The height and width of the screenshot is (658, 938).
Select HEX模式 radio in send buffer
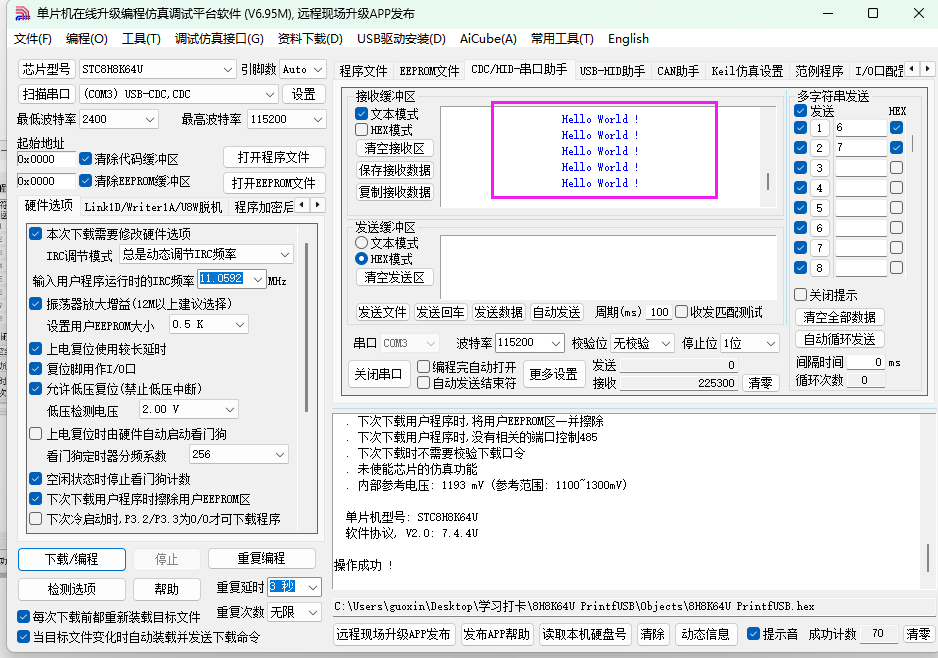[x=361, y=259]
